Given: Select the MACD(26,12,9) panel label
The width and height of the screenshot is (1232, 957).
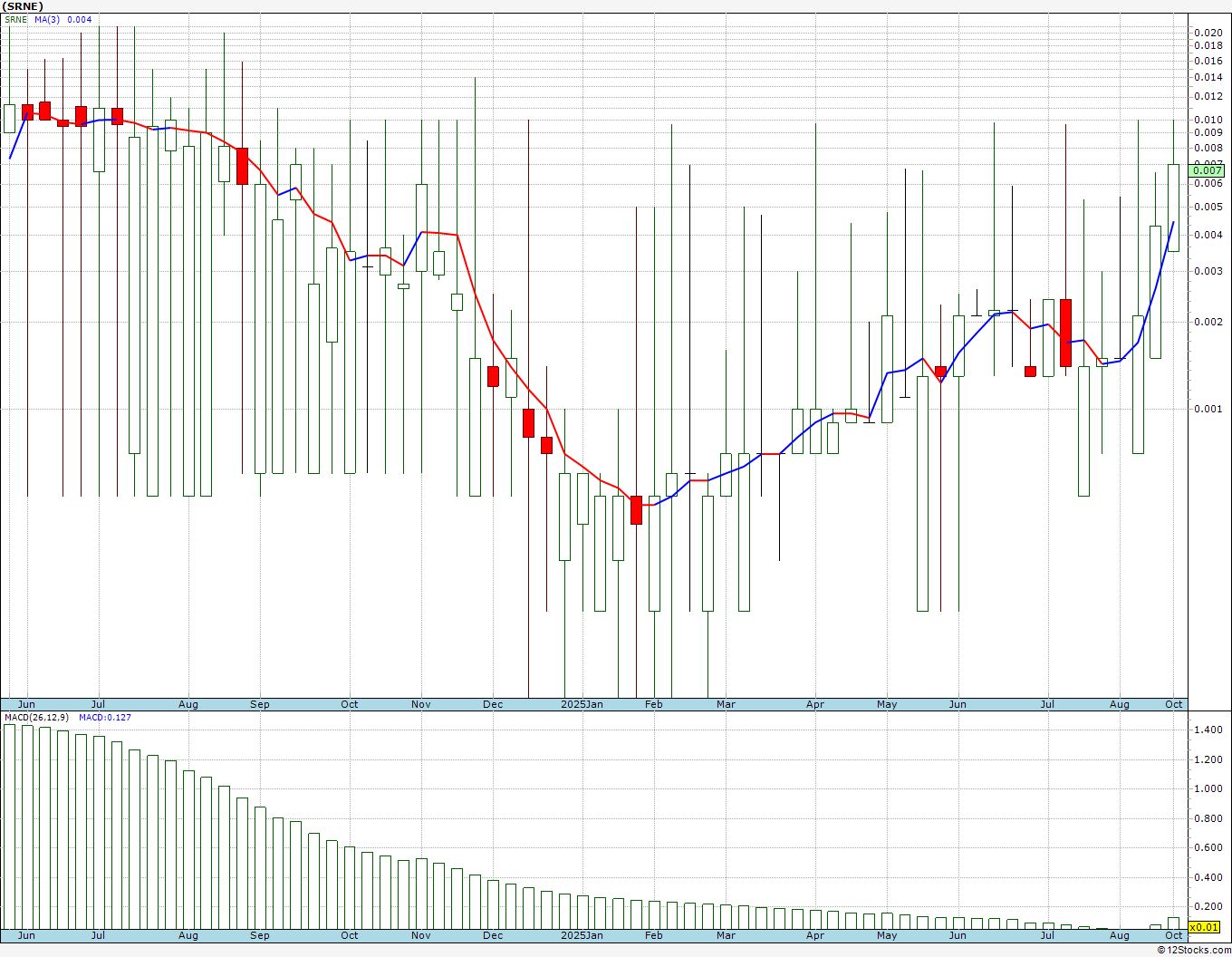Looking at the screenshot, I should (x=36, y=718).
